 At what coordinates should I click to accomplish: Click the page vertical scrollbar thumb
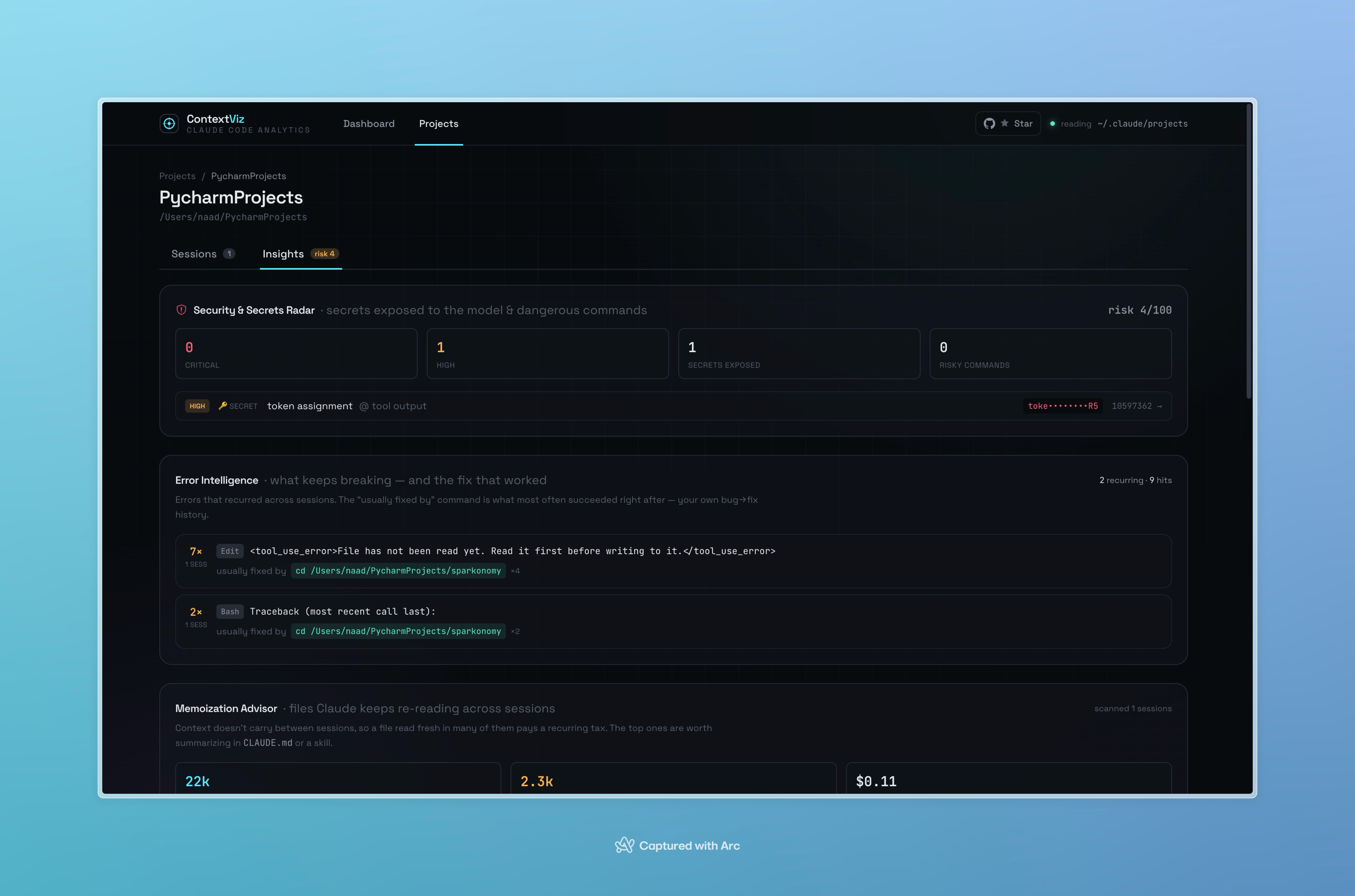point(1249,252)
